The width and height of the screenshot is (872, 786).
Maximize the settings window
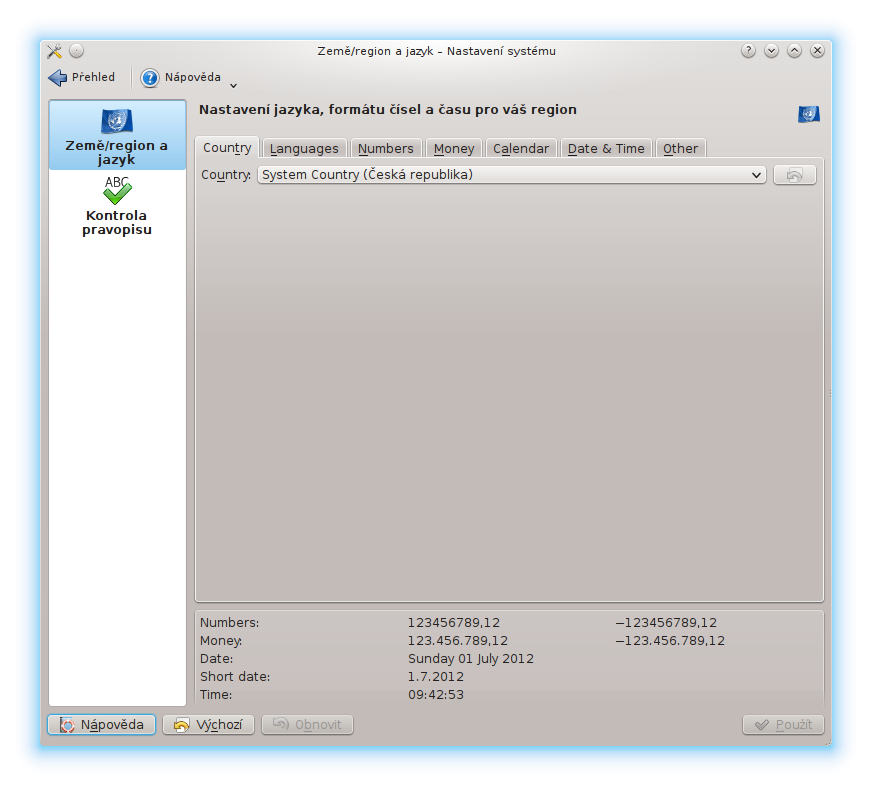794,51
